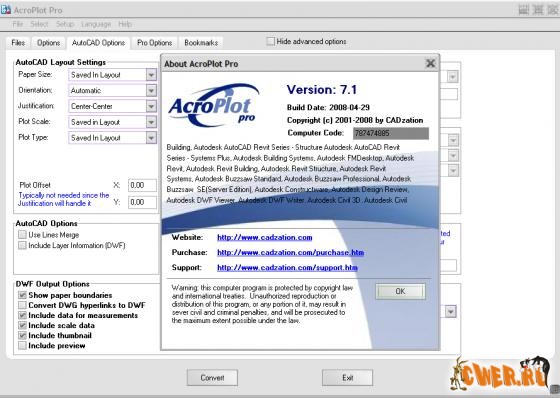The image size is (560, 398).
Task: Click the CWER.RU watermark logo
Action: click(x=501, y=374)
